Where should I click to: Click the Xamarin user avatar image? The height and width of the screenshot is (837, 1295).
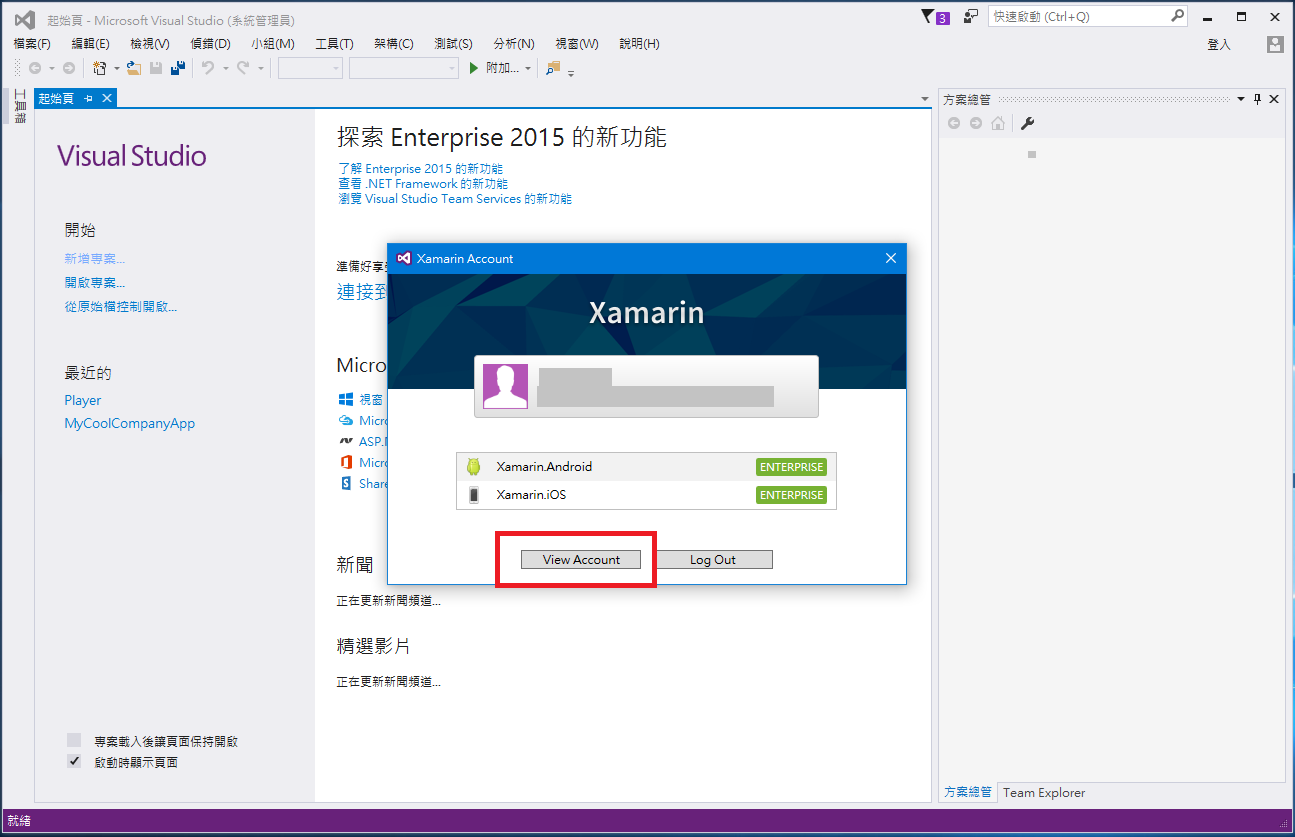click(505, 386)
